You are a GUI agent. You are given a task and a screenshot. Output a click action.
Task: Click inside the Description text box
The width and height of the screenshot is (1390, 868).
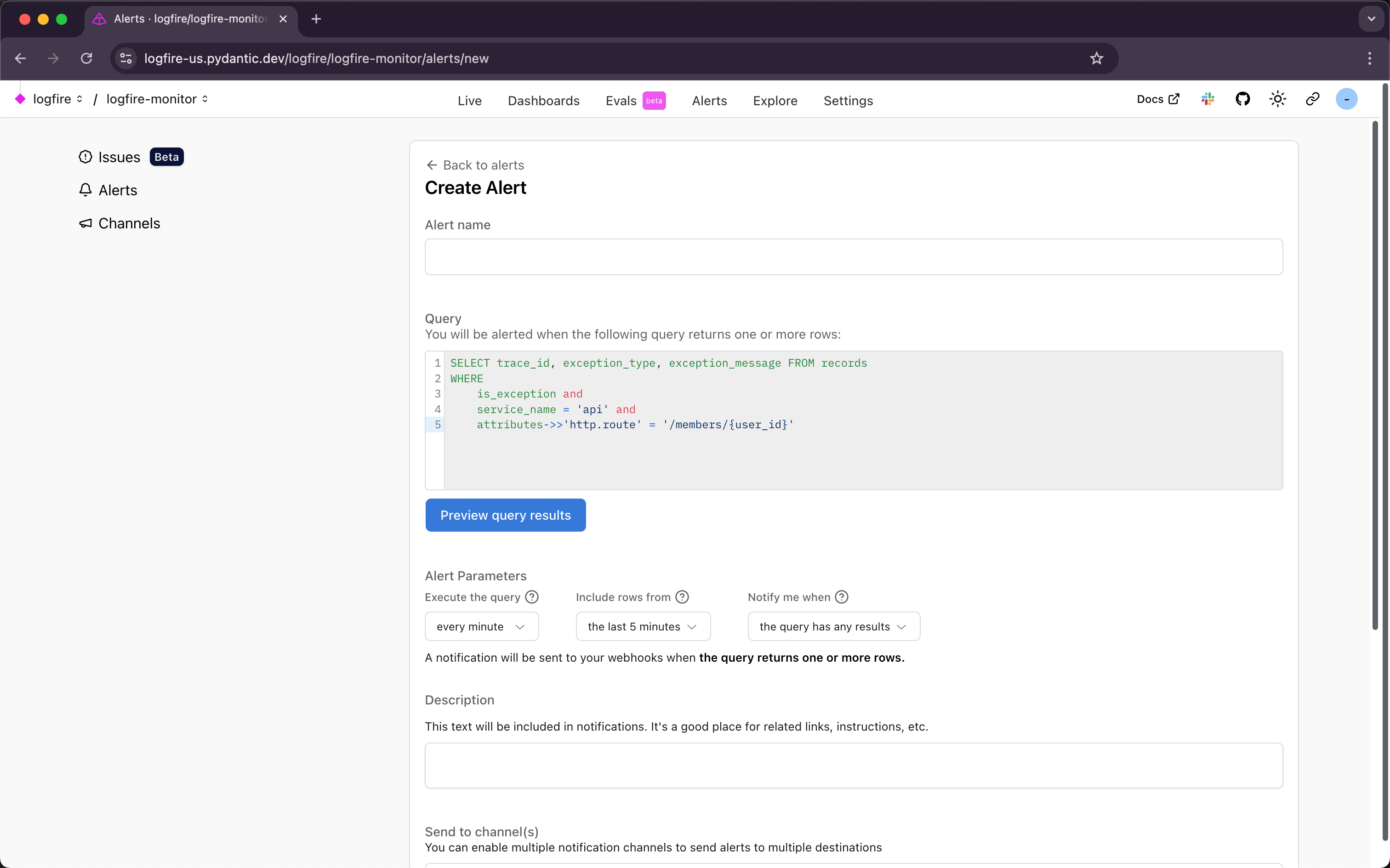853,765
